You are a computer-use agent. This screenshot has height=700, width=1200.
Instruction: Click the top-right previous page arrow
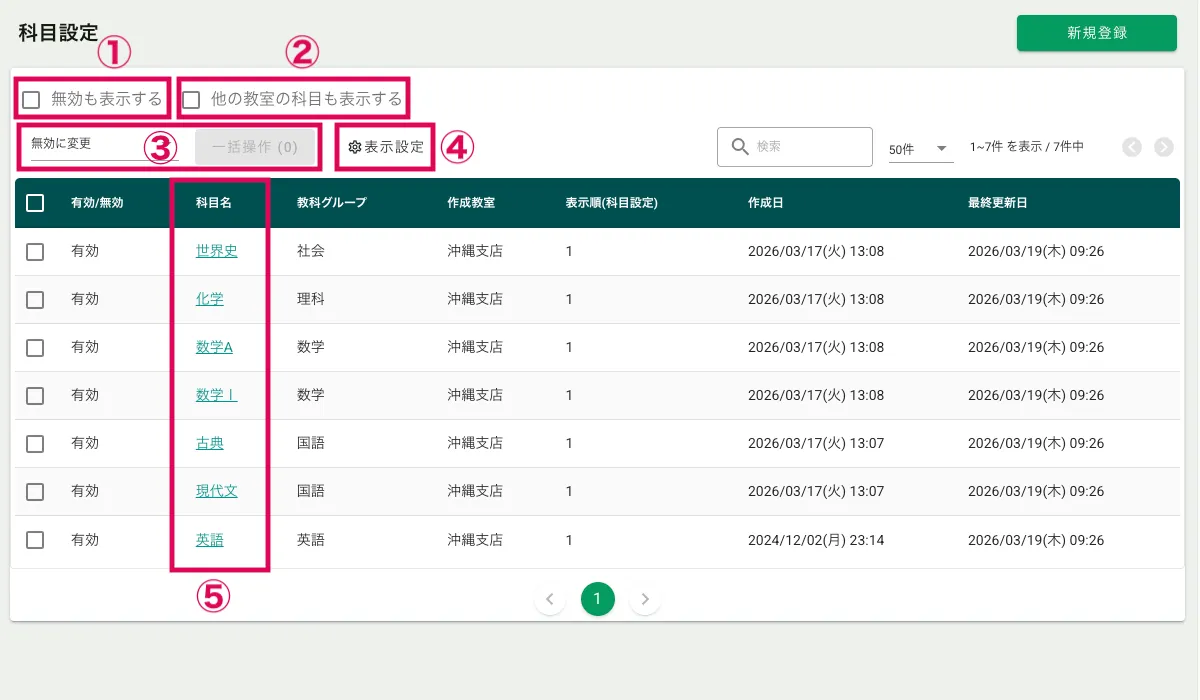[x=1131, y=147]
